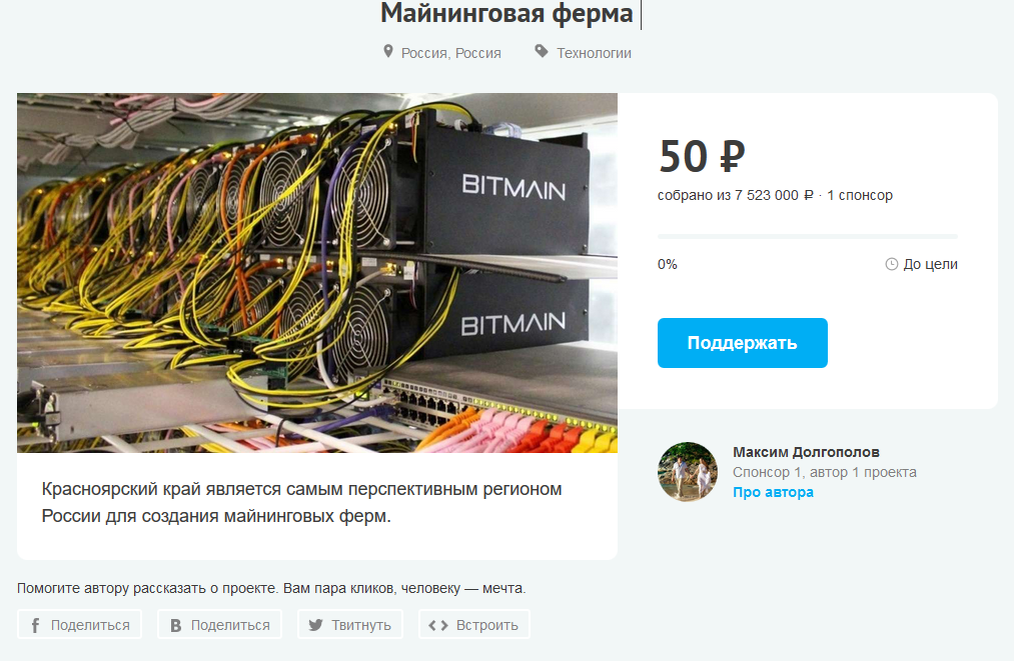Click the Красноярский край description text
The height and width of the screenshot is (661, 1014).
[301, 503]
